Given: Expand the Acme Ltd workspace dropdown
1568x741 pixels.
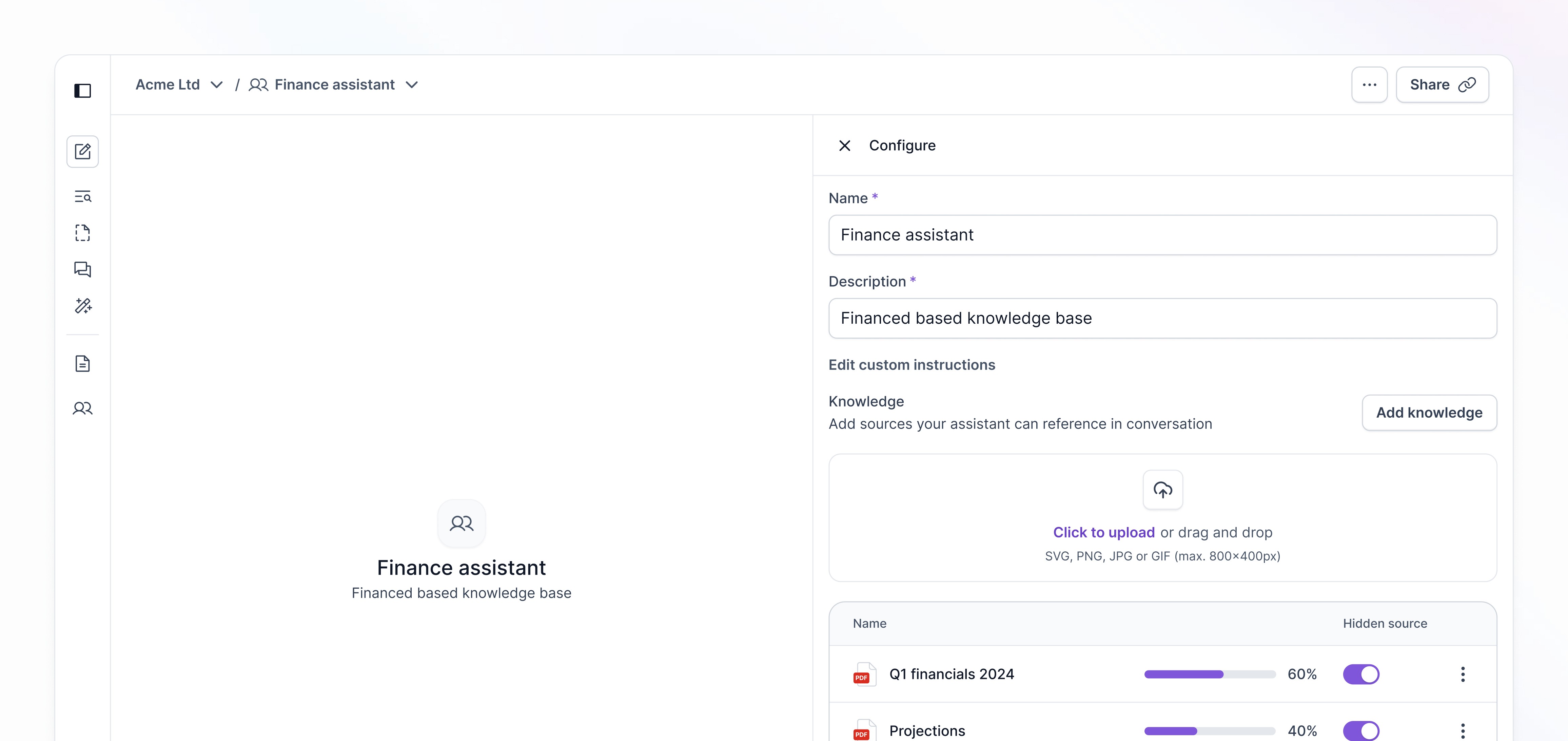Looking at the screenshot, I should (x=216, y=84).
